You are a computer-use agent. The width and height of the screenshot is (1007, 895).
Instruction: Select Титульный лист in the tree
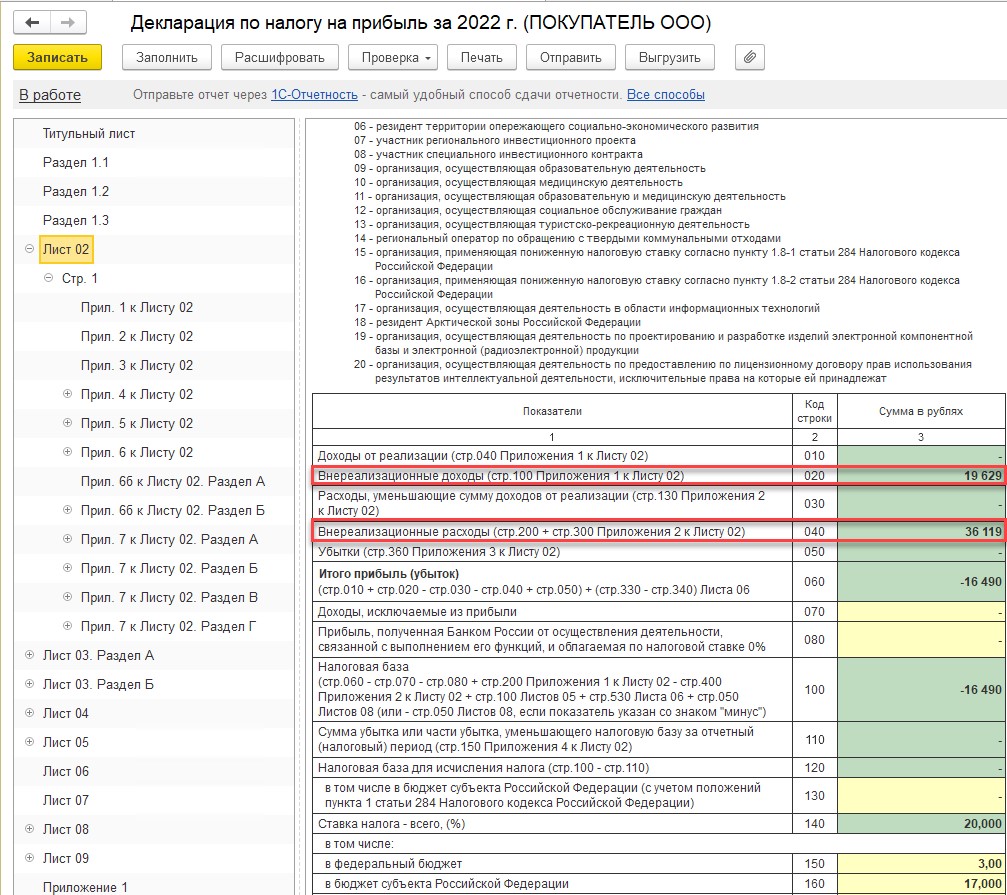coord(89,134)
